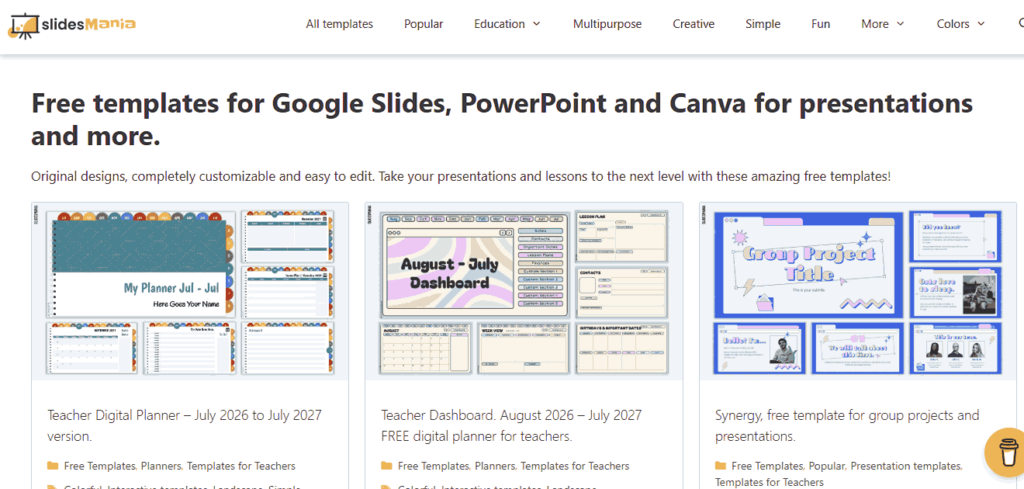Expand the Education menu chevron
Image resolution: width=1024 pixels, height=489 pixels.
[537, 24]
